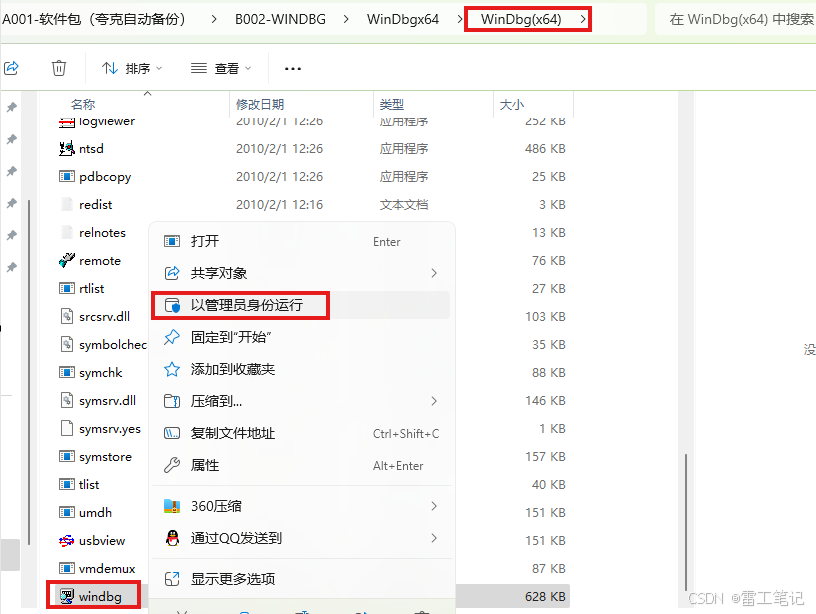Click the symbolcheck file icon
This screenshot has width=816, height=614.
click(x=67, y=344)
